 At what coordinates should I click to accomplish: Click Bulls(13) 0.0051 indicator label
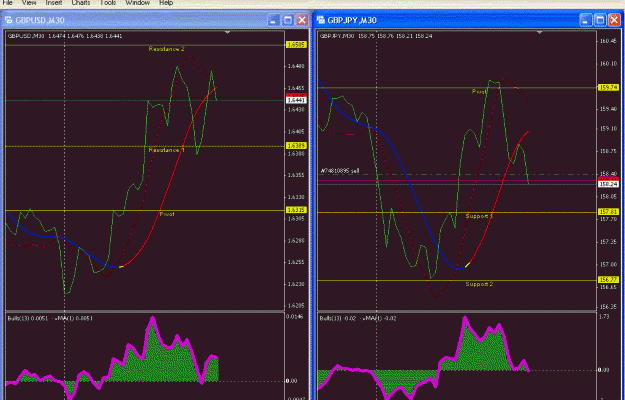pos(50,318)
